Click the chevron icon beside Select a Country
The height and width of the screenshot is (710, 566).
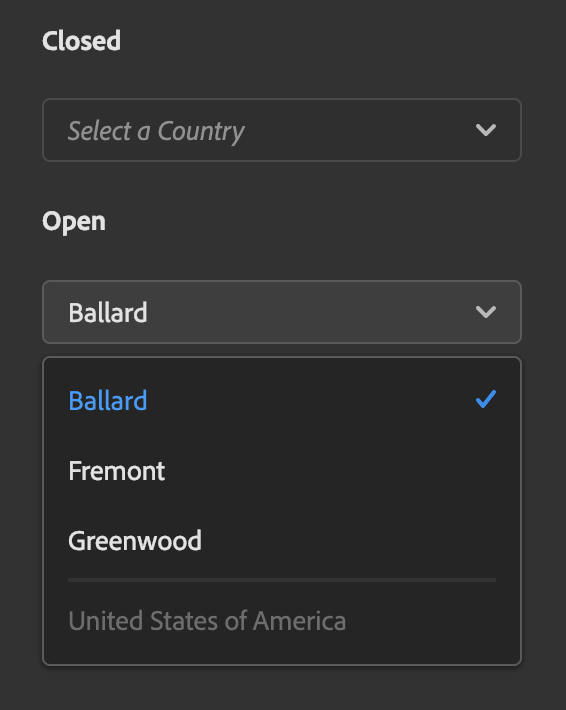[486, 130]
